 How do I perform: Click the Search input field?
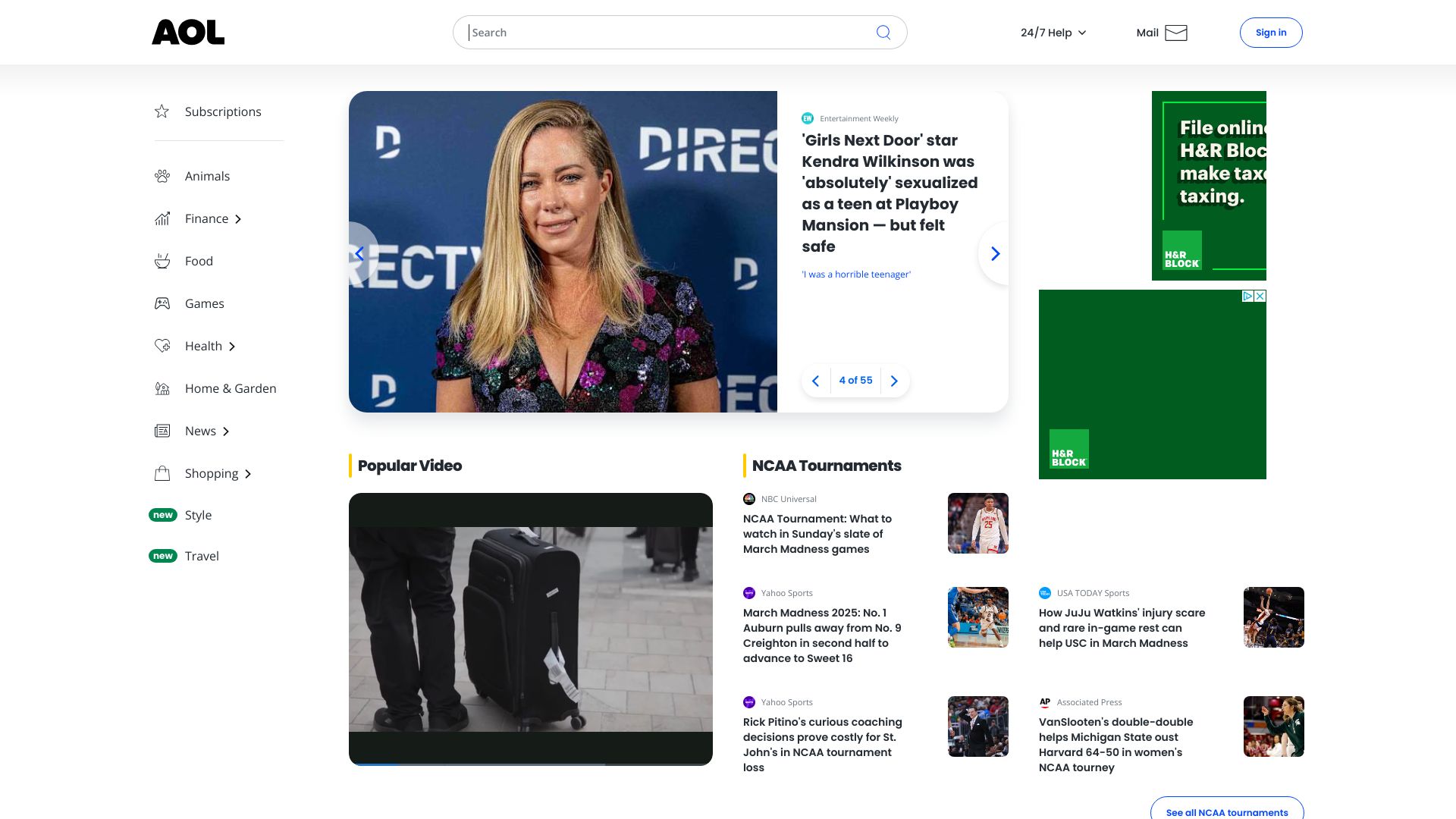[667, 33]
